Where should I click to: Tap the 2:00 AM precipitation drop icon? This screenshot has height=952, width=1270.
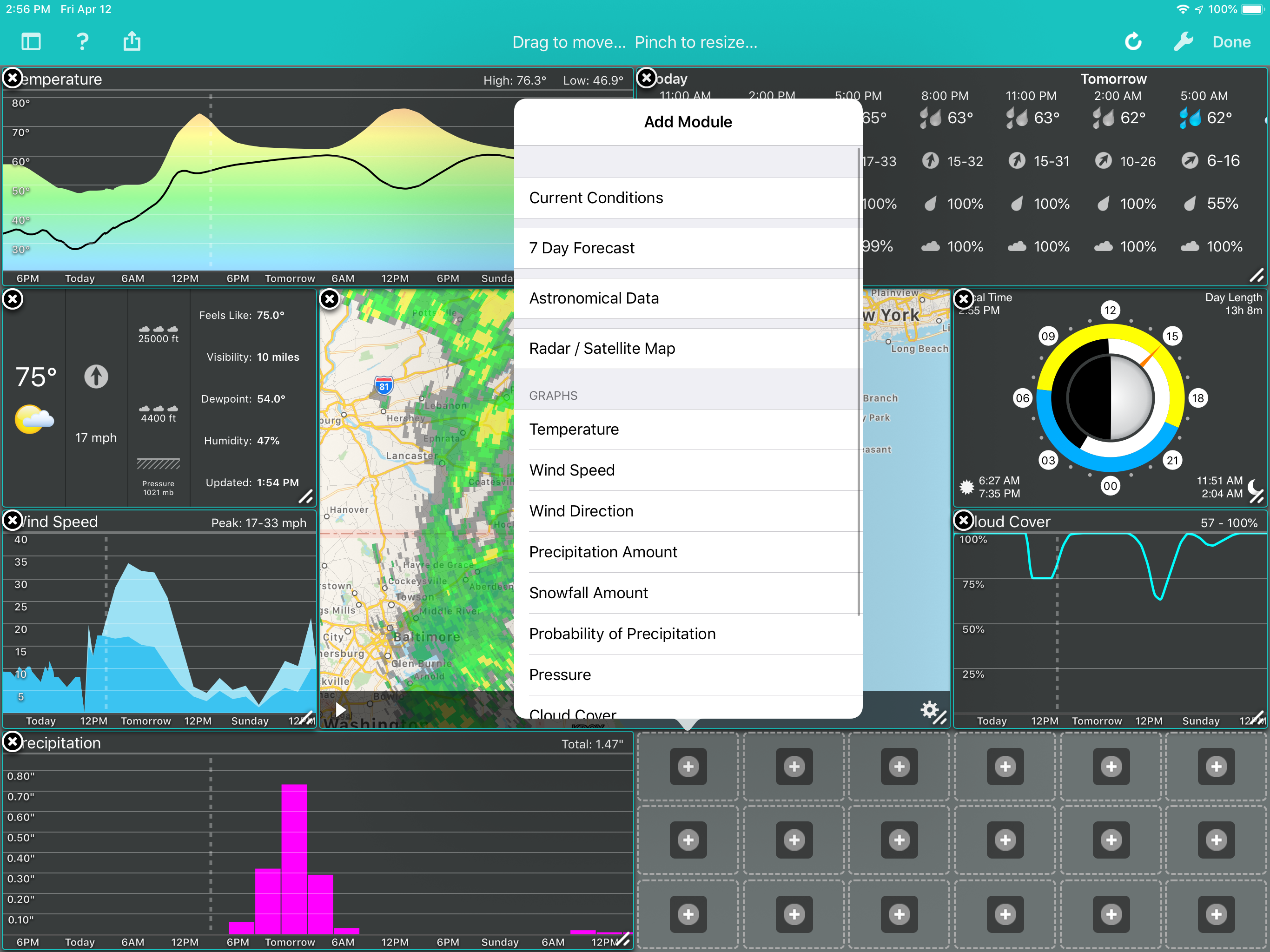coord(1103,204)
